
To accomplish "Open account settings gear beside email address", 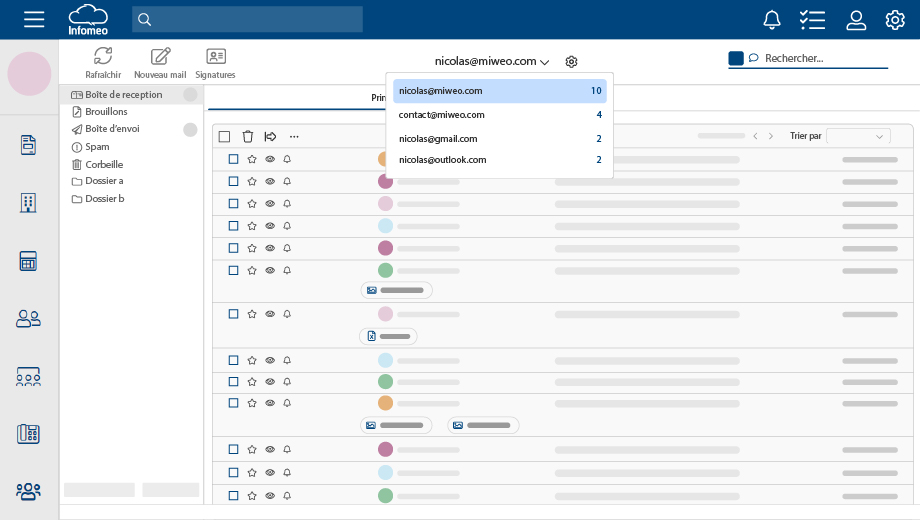I will [571, 62].
